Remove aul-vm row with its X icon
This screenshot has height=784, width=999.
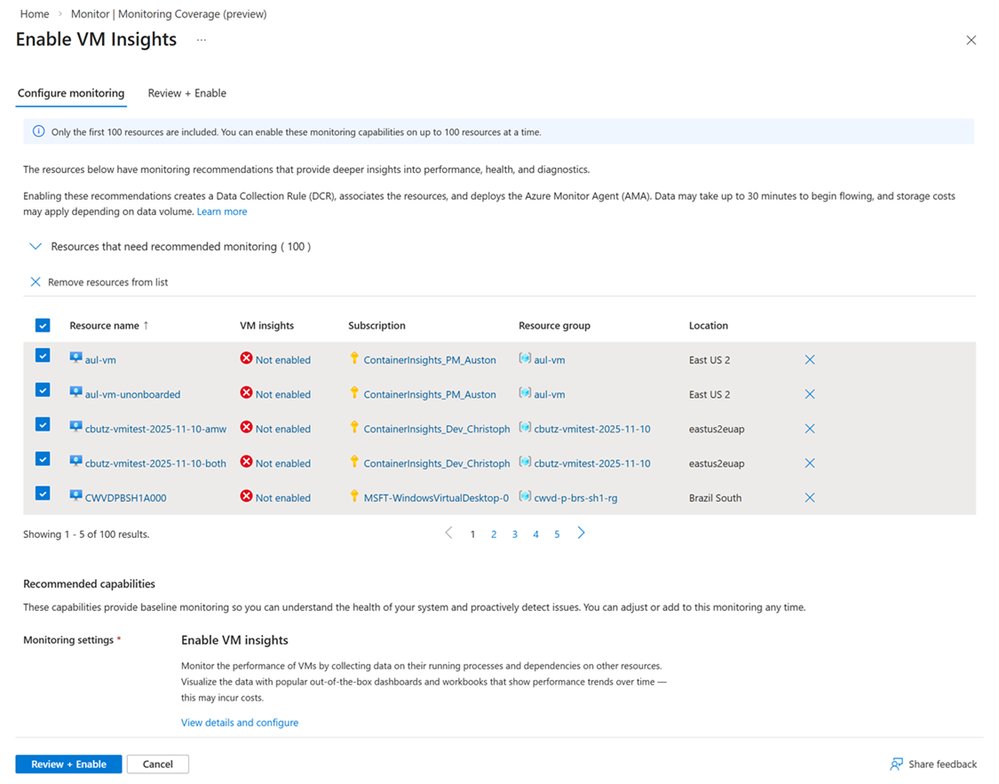coord(810,360)
